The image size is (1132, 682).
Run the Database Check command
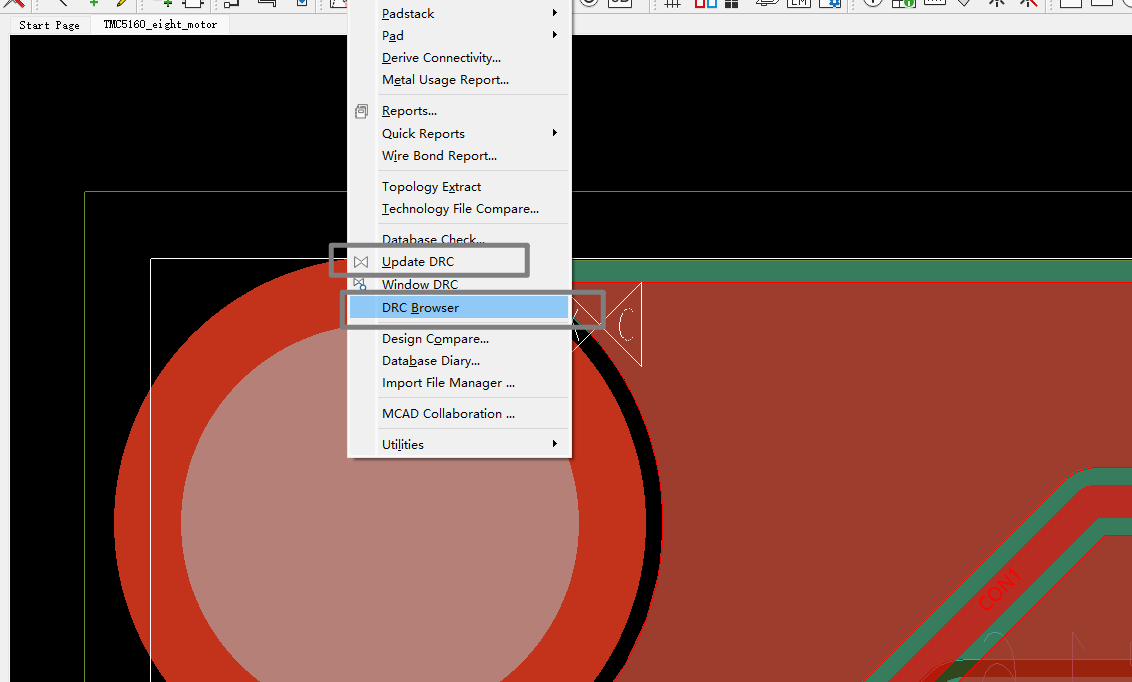460,239
